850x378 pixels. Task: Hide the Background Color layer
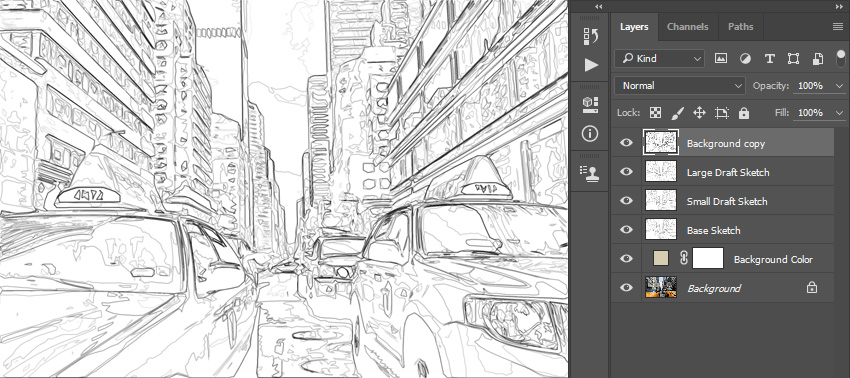[627, 259]
